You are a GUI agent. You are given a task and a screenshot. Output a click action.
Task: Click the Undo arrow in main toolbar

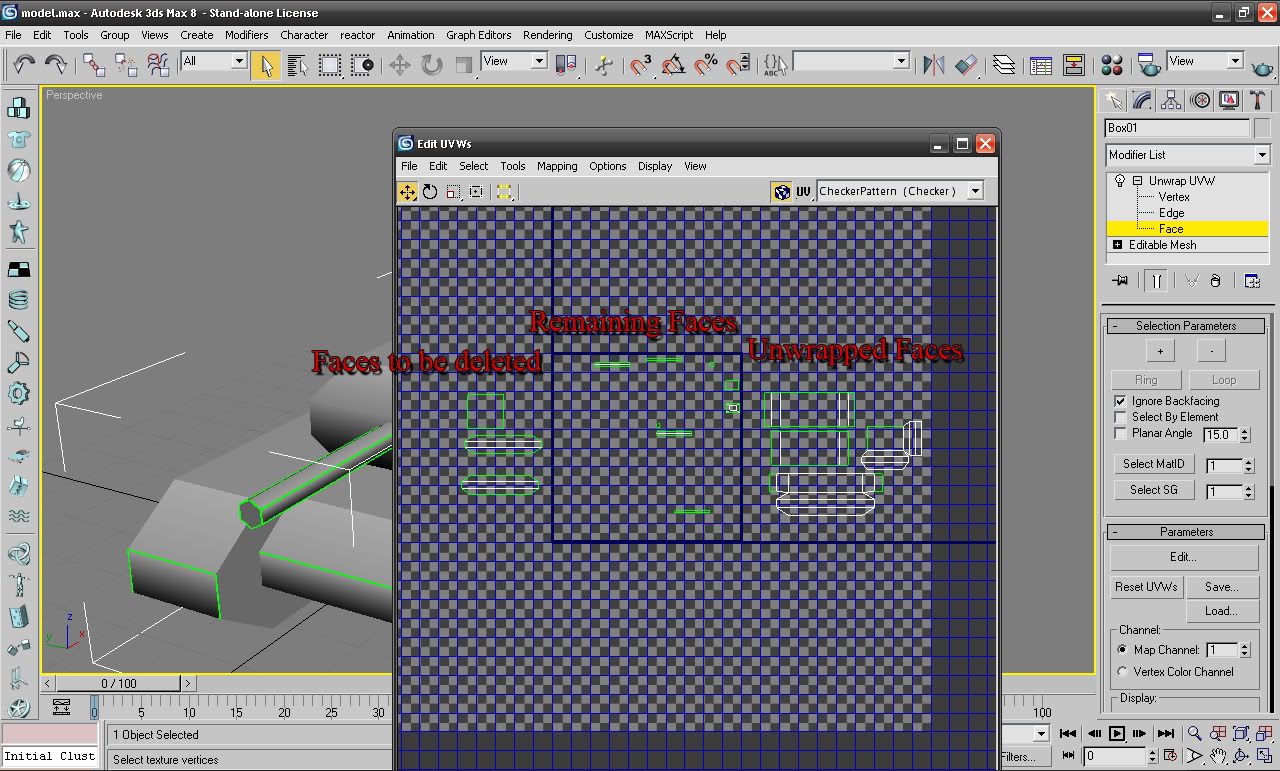pyautogui.click(x=23, y=65)
